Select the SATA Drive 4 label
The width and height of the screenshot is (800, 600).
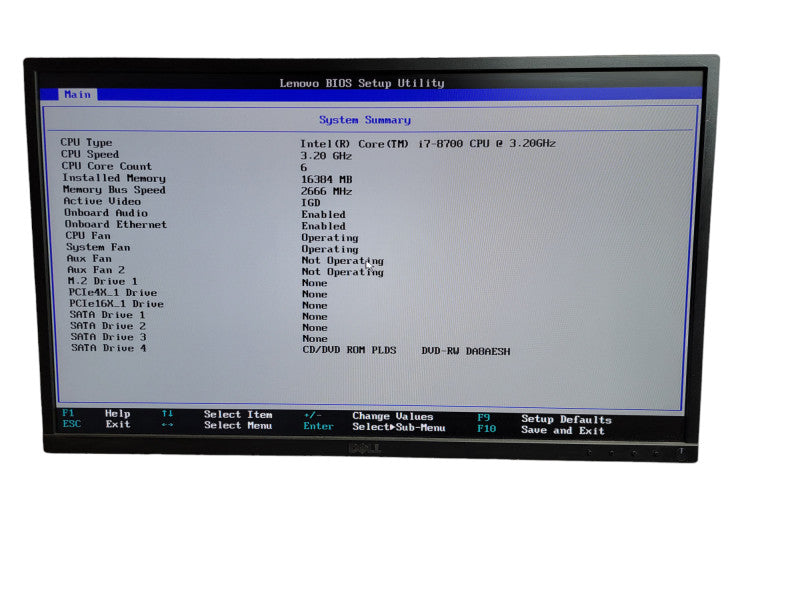pyautogui.click(x=109, y=348)
